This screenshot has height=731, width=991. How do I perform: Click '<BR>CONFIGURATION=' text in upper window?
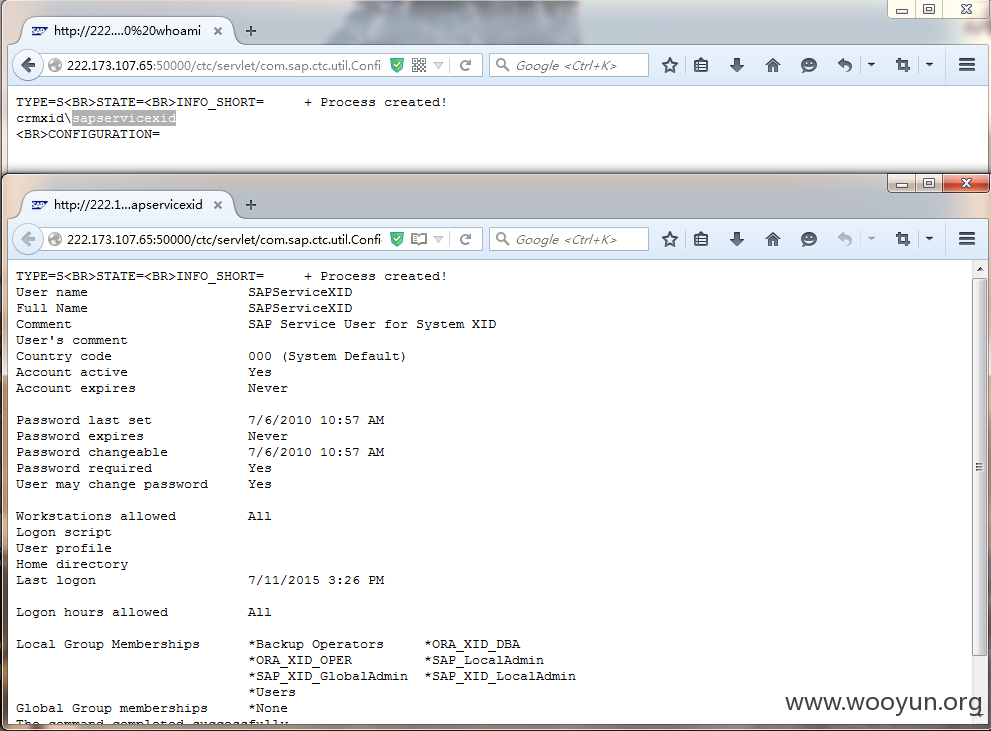tap(88, 134)
